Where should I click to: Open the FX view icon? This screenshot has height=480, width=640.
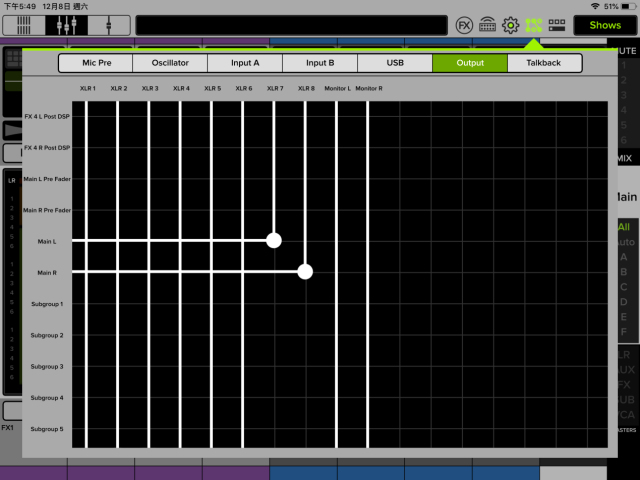465,25
